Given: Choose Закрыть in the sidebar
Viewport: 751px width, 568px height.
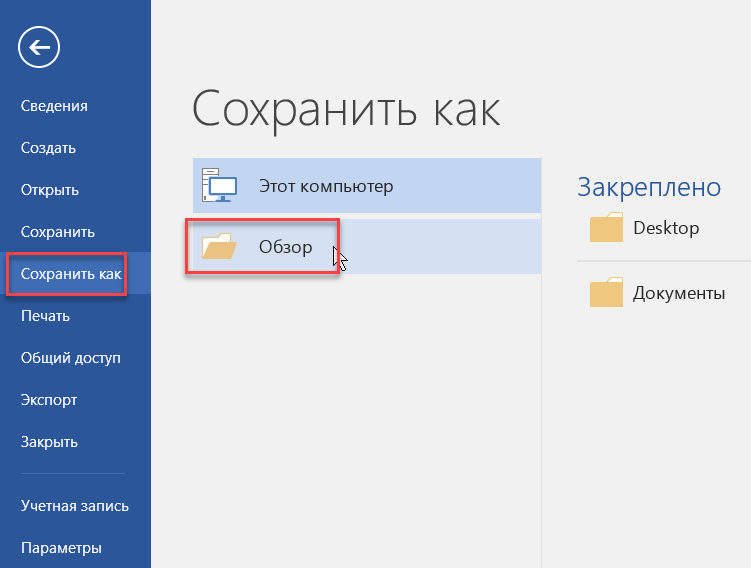Looking at the screenshot, I should point(49,442).
